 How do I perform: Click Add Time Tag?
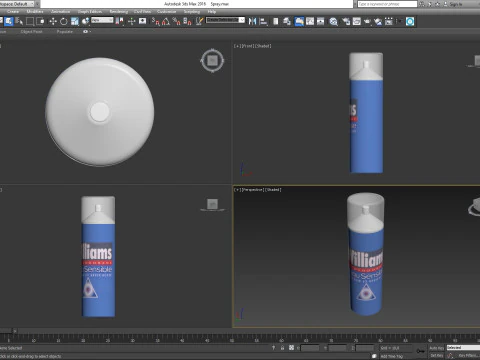pos(391,356)
